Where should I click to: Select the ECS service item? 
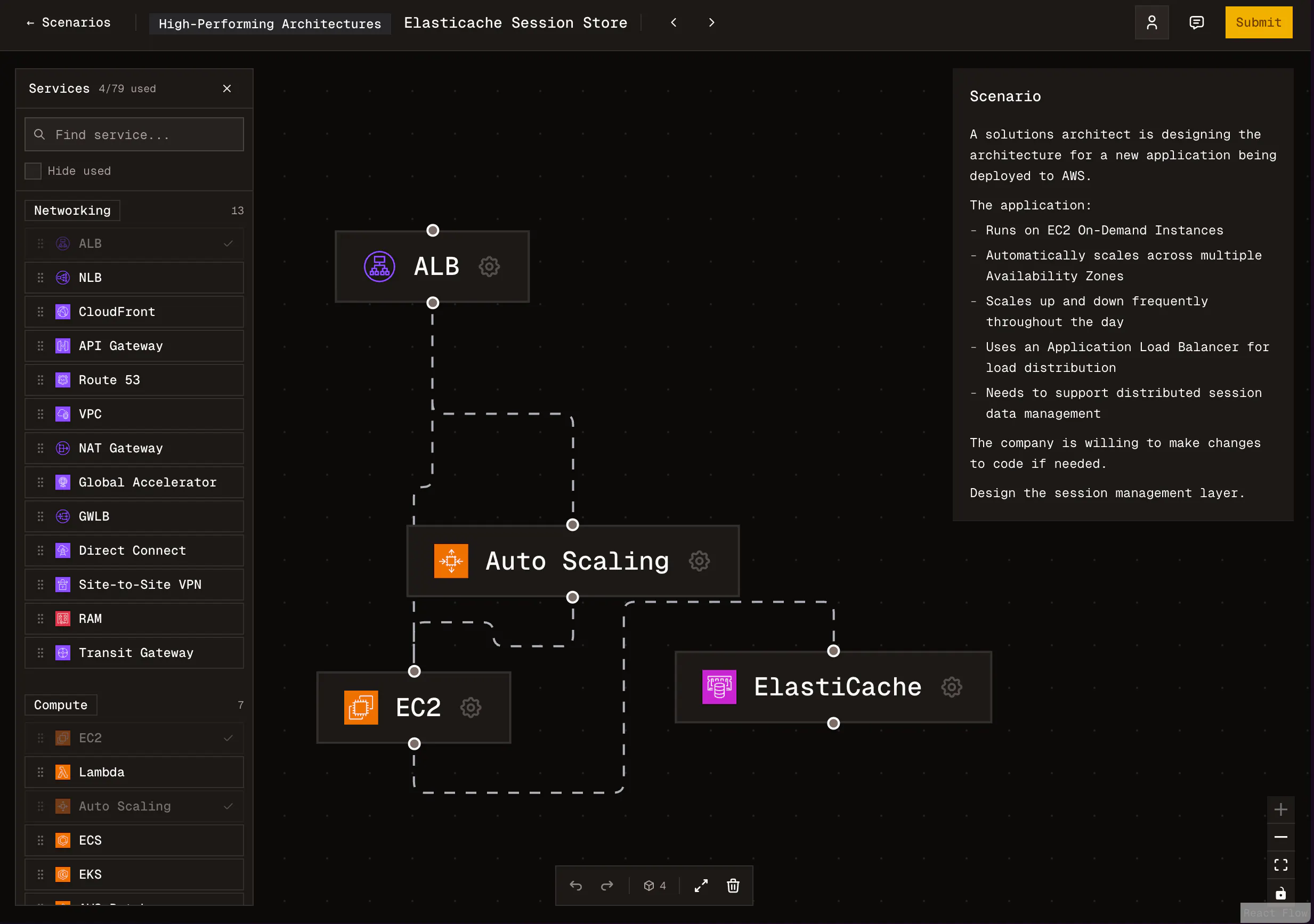click(x=134, y=840)
